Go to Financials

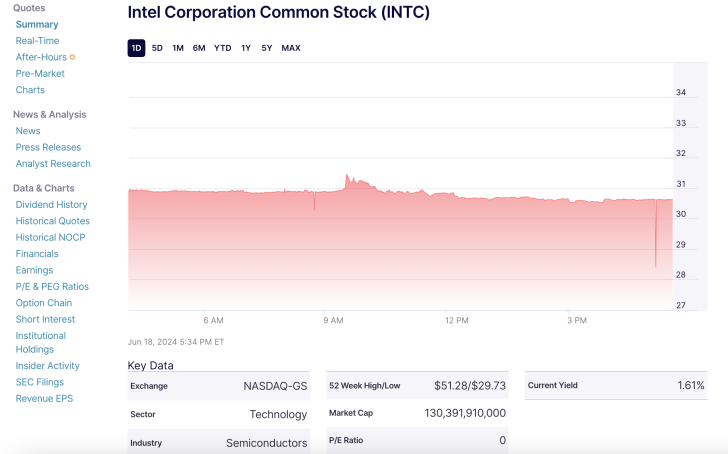point(37,254)
